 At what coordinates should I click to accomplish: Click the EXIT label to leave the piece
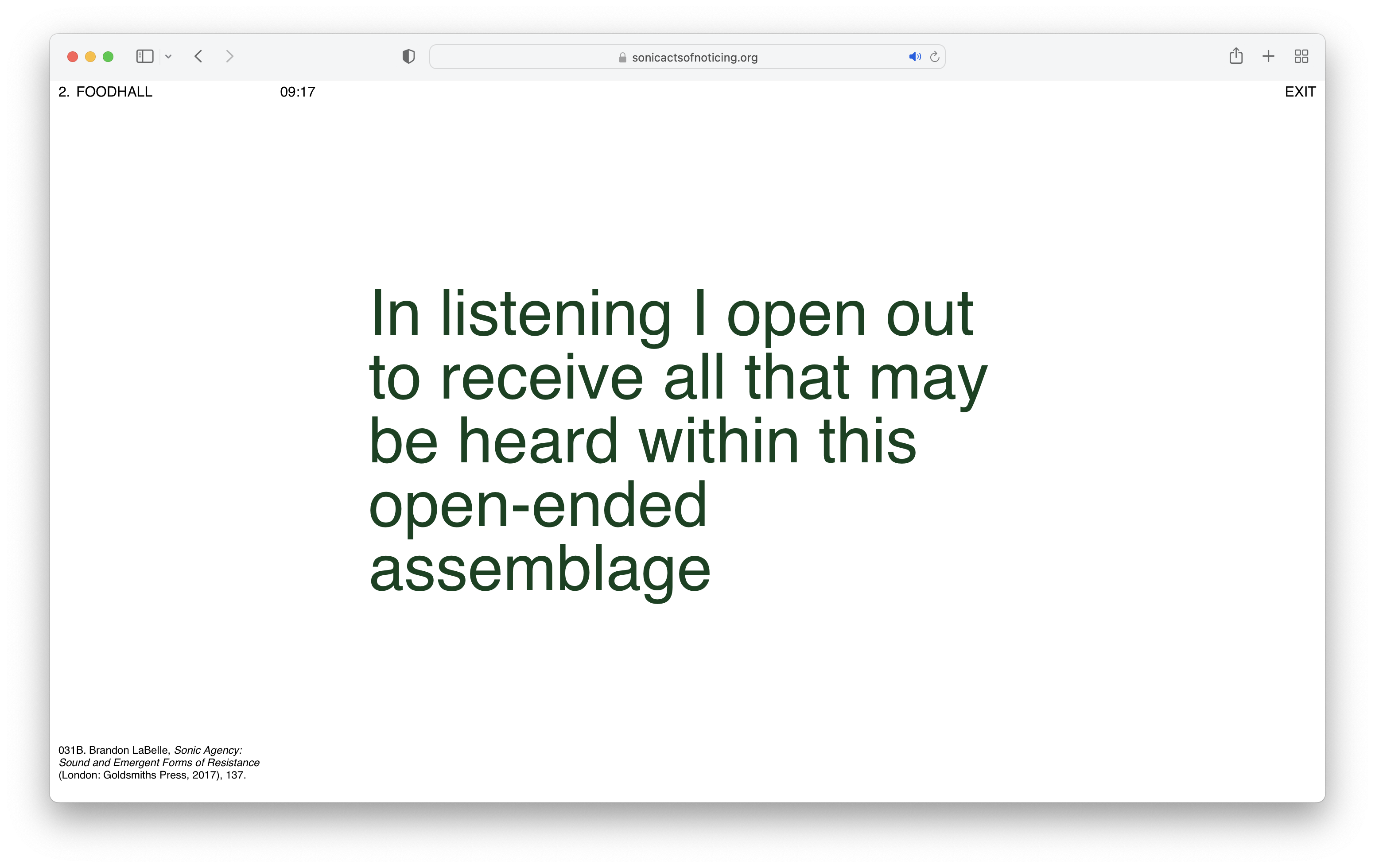click(1300, 91)
